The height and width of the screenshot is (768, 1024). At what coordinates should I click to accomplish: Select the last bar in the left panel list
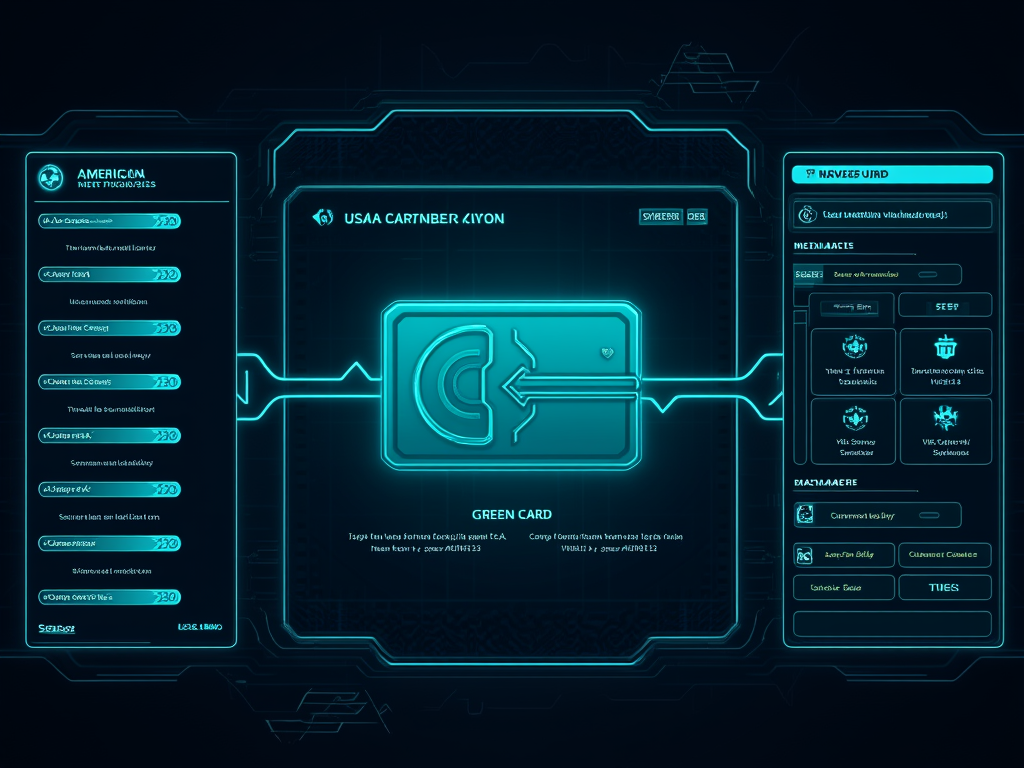(x=109, y=597)
